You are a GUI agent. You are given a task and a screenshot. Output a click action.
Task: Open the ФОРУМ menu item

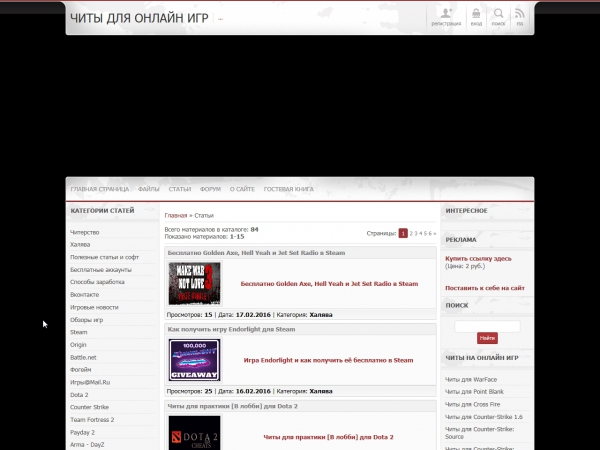210,189
